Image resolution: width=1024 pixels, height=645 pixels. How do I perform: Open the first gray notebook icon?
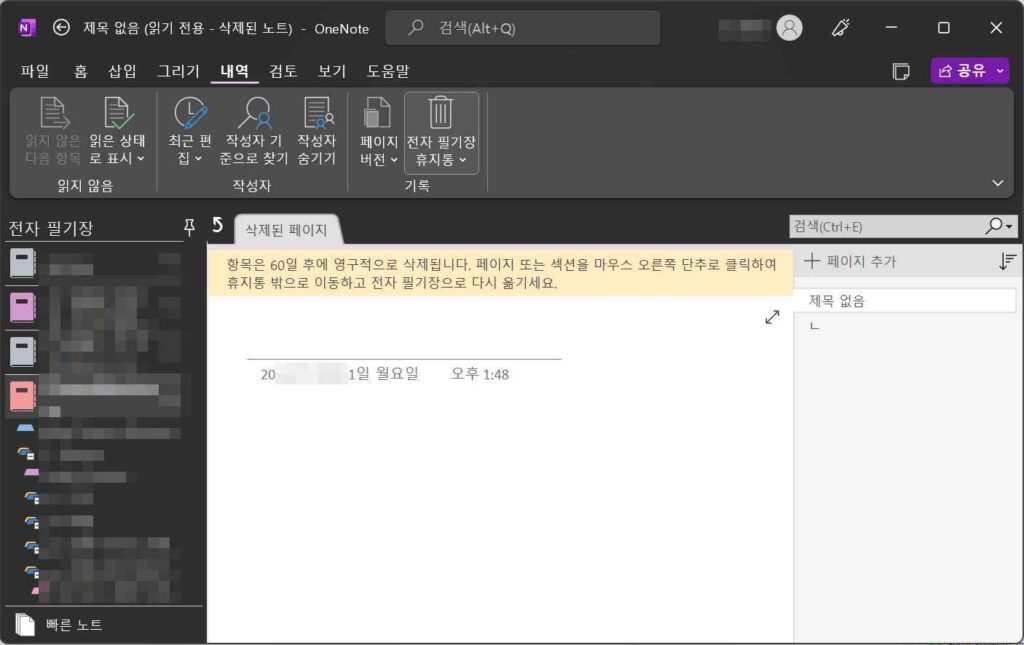coord(23,264)
